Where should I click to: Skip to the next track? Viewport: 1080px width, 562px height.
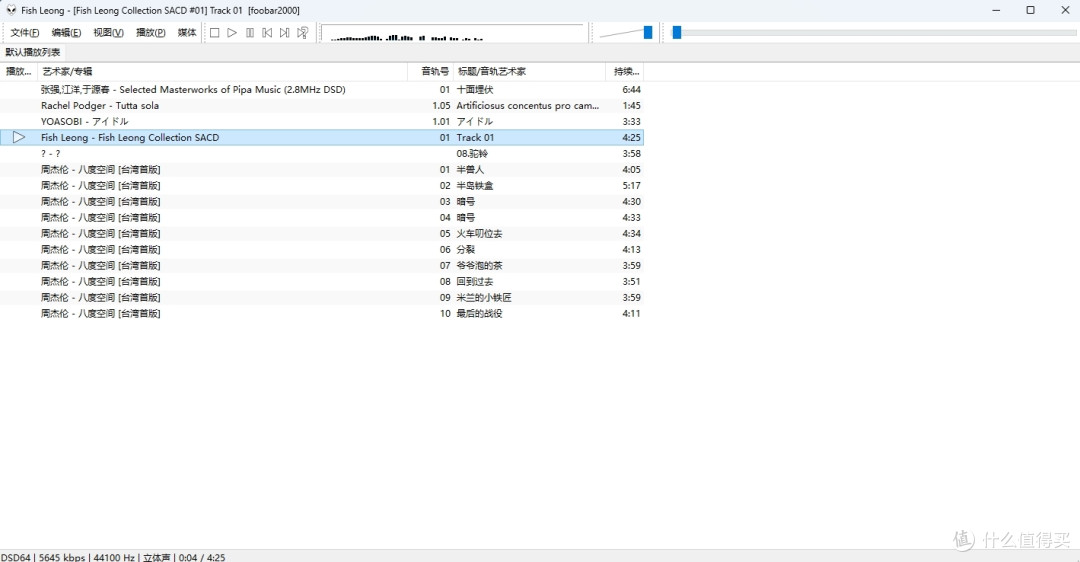(x=284, y=32)
